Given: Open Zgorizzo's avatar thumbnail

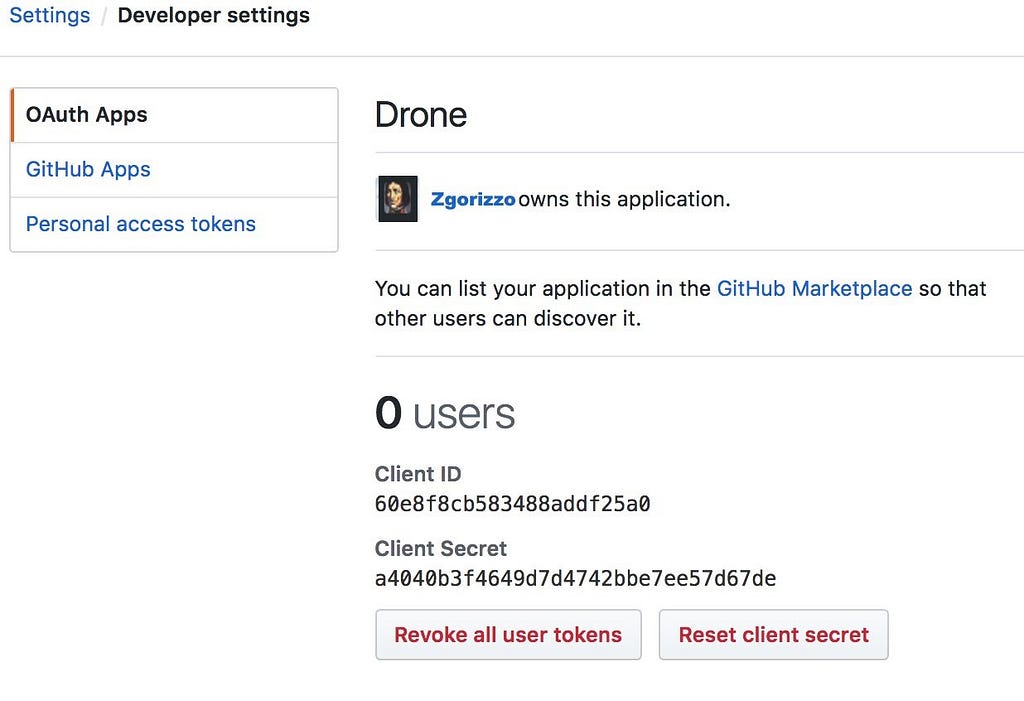Looking at the screenshot, I should 398,199.
